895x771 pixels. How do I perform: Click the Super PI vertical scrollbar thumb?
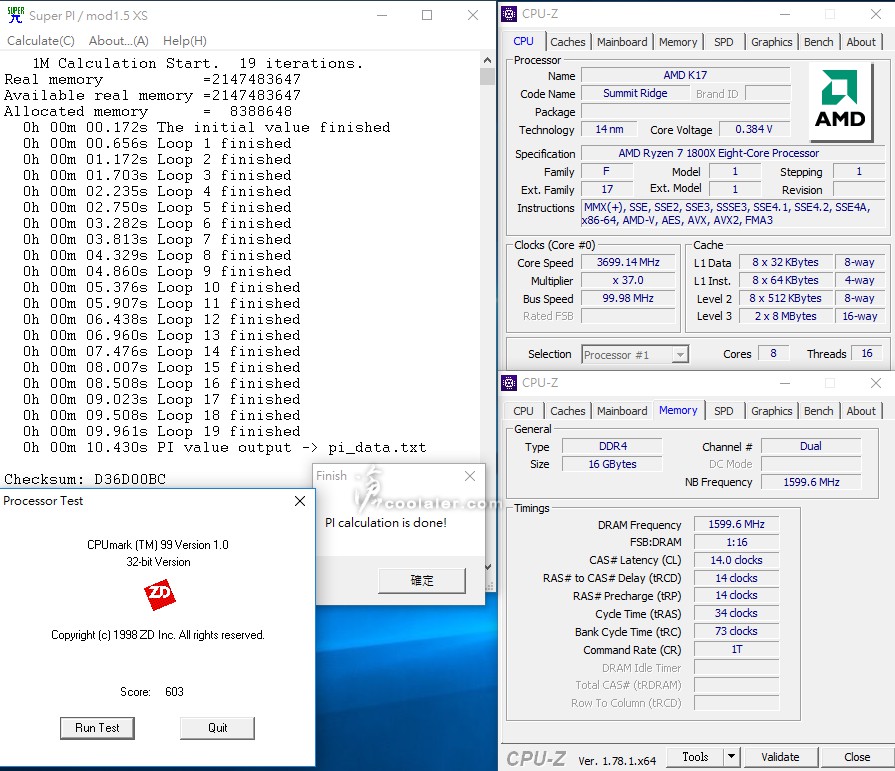pos(487,76)
